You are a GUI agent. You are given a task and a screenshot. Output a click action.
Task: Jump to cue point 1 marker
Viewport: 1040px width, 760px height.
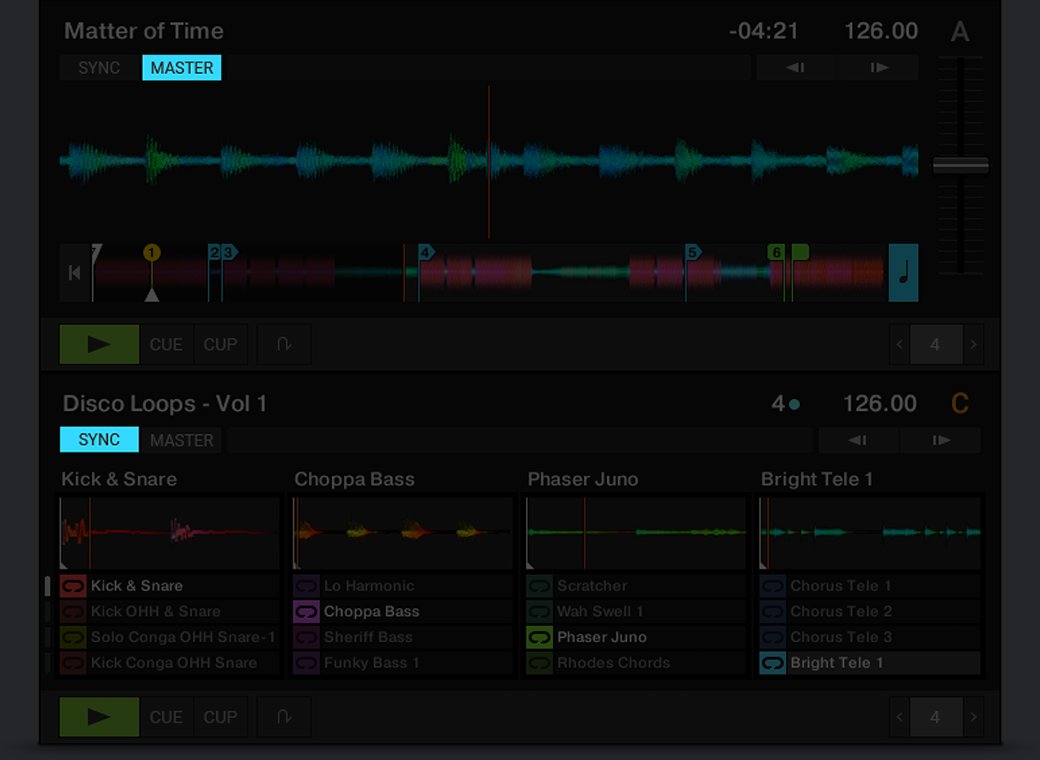pyautogui.click(x=151, y=253)
